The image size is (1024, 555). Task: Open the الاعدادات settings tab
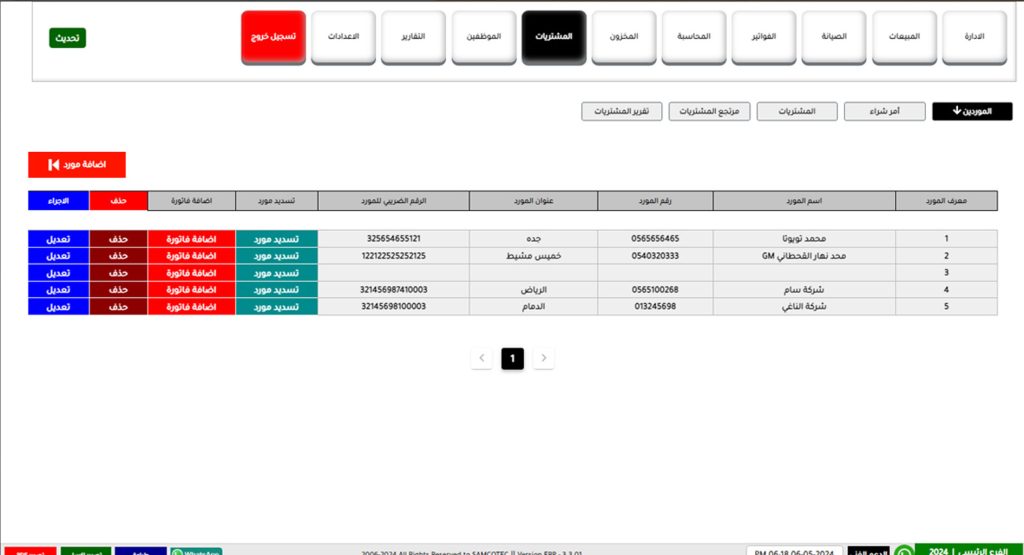[343, 37]
